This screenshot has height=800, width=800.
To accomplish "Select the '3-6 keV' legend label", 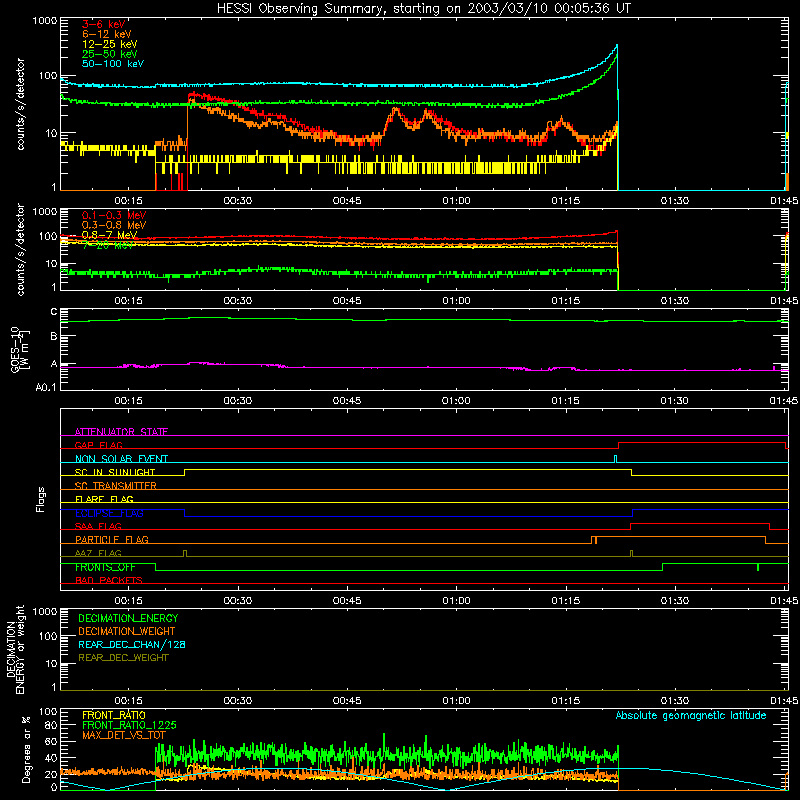I will click(x=104, y=24).
